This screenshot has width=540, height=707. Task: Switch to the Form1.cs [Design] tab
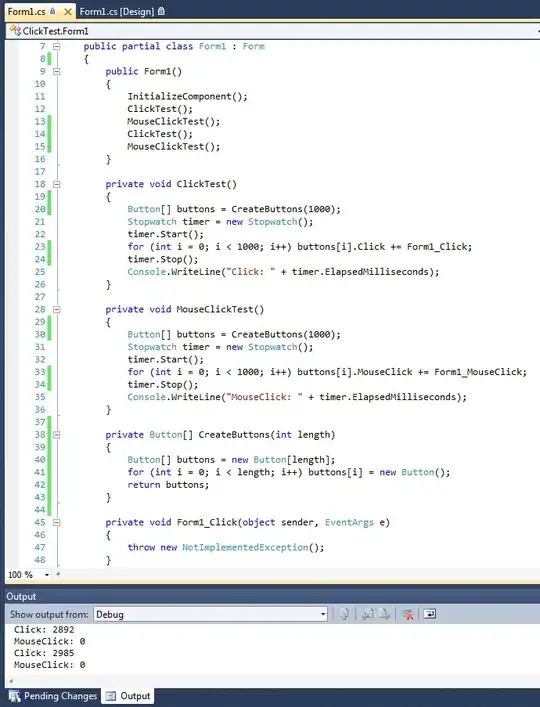122,11
